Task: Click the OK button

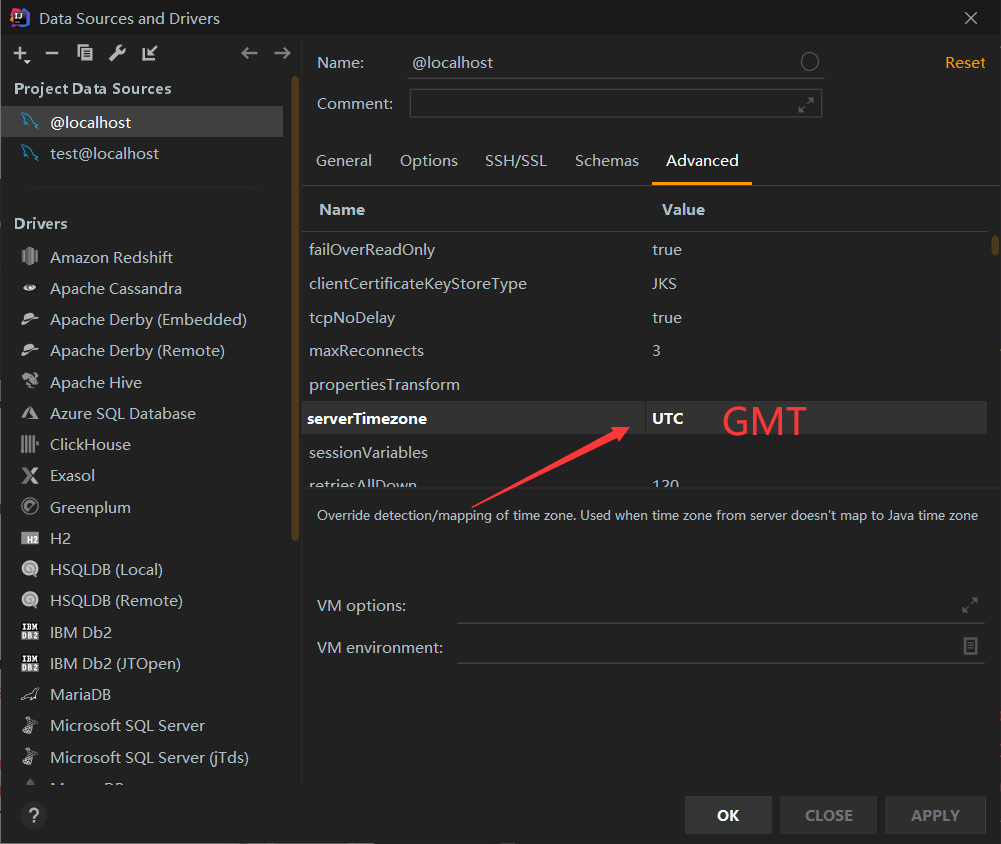Action: (728, 815)
